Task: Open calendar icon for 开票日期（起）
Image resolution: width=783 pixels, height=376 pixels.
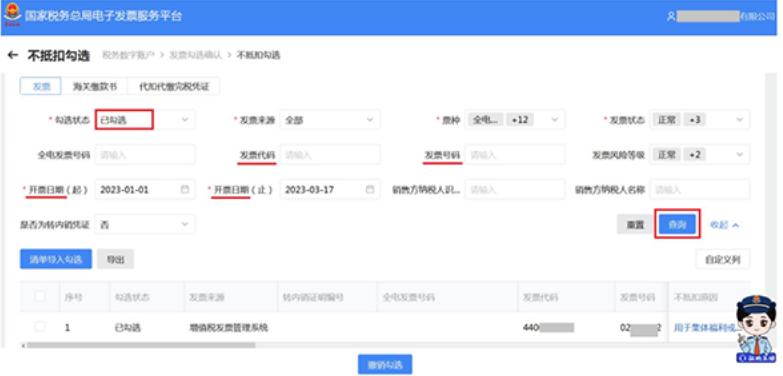Action: [185, 190]
